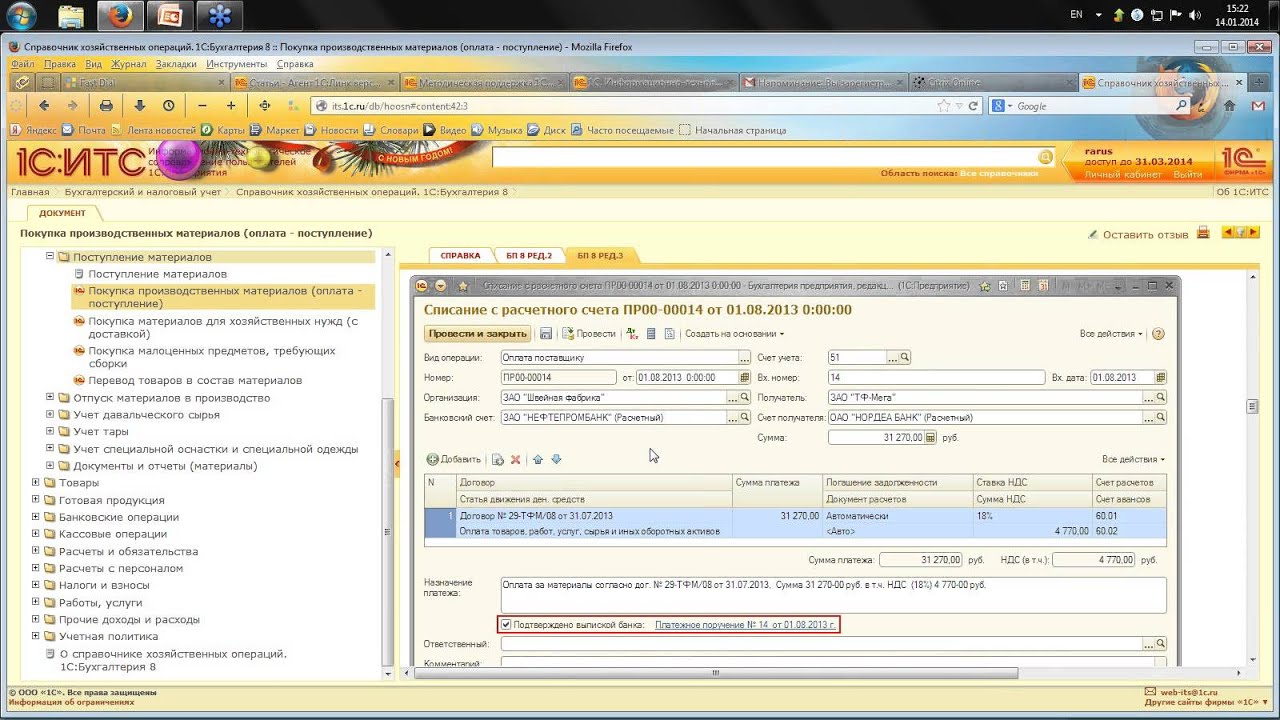This screenshot has height=720, width=1280.
Task: Open the Закладки menu in Firefox
Action: pyautogui.click(x=176, y=64)
